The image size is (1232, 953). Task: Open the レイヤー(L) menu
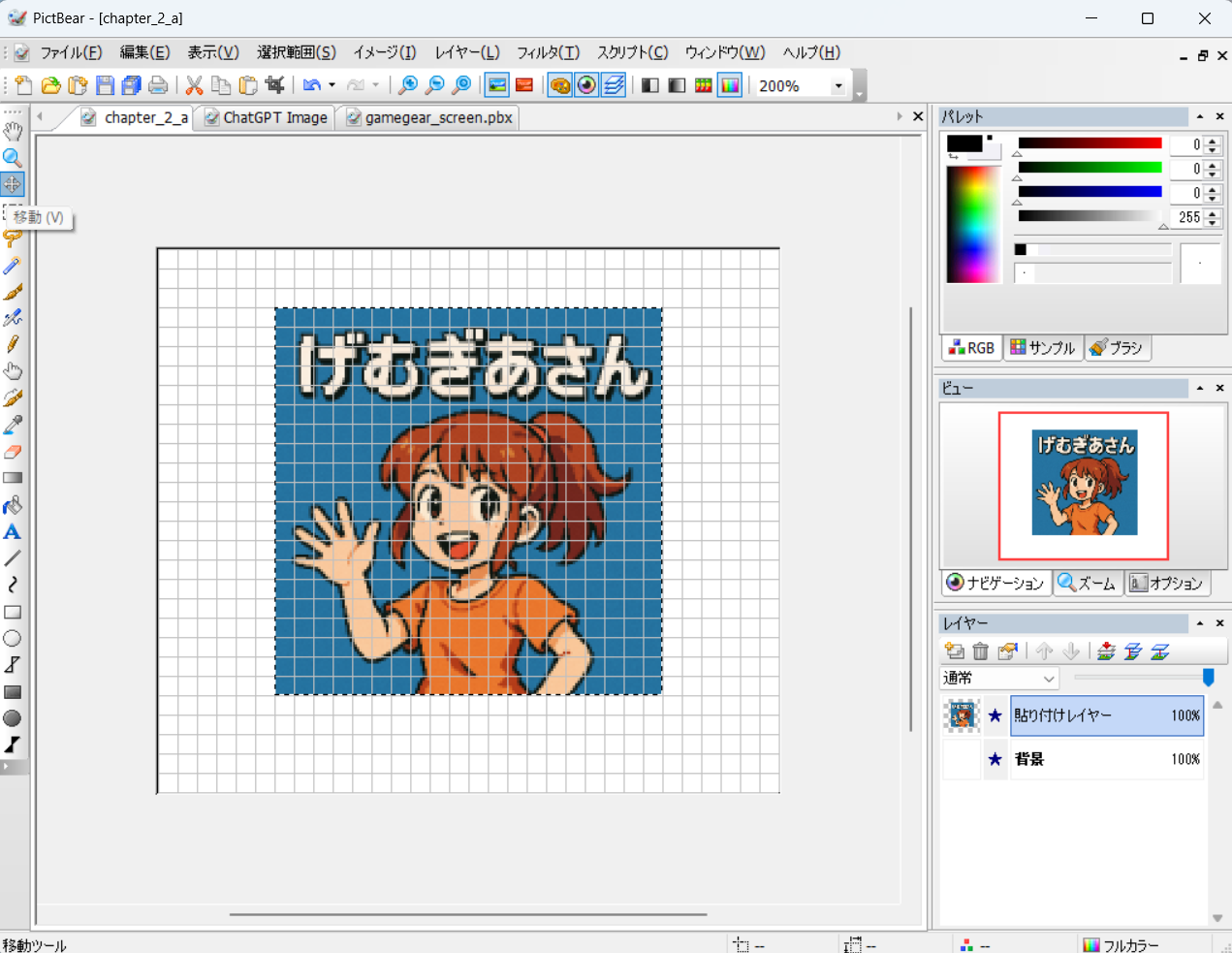point(467,52)
